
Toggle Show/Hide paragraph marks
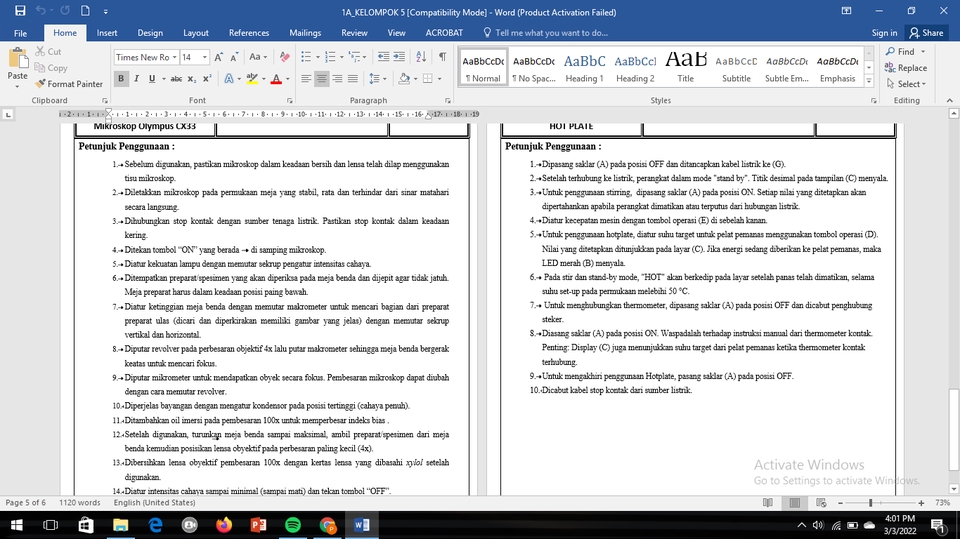(442, 57)
